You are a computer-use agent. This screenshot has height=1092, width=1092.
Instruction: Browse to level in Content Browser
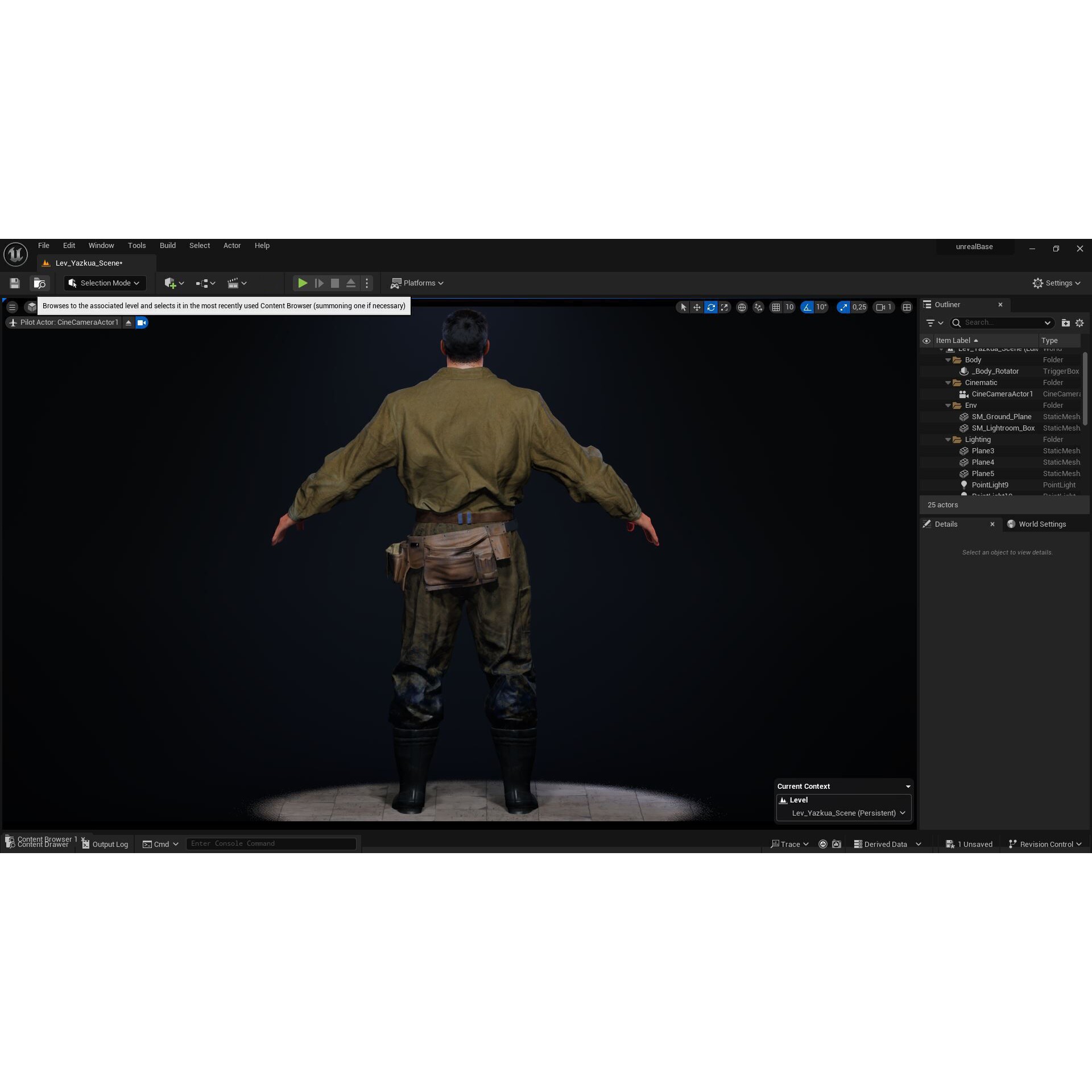[40, 283]
